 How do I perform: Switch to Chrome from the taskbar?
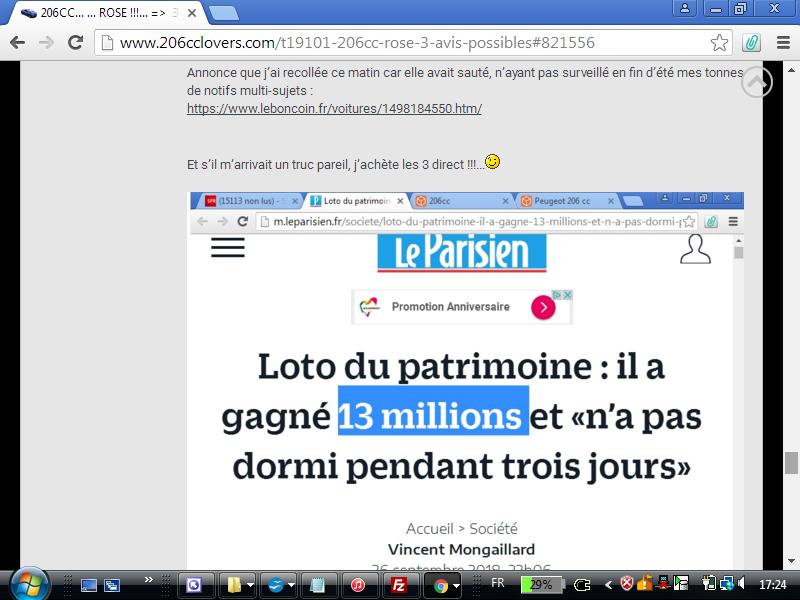440,585
